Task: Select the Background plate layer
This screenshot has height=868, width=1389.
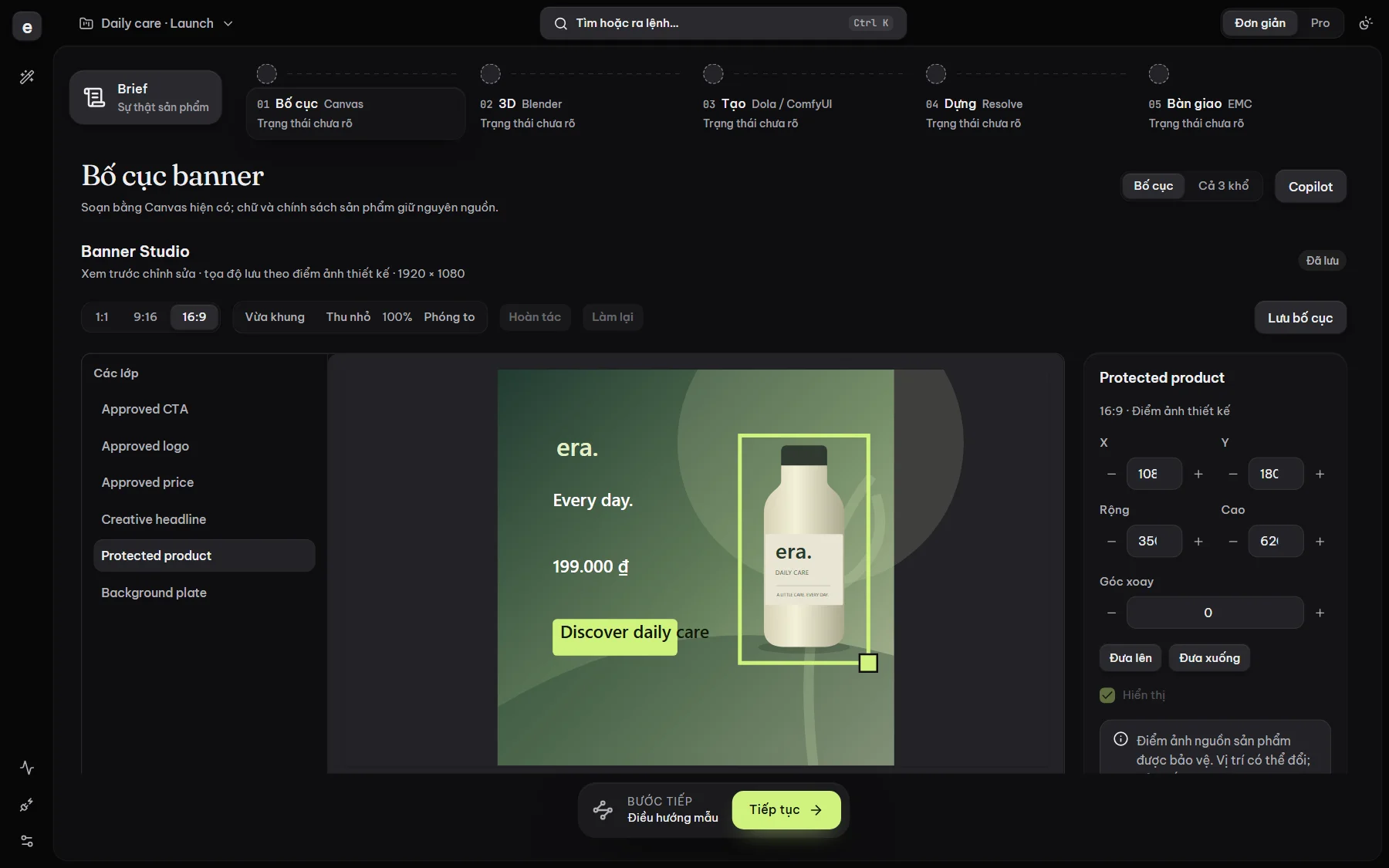Action: click(x=204, y=593)
